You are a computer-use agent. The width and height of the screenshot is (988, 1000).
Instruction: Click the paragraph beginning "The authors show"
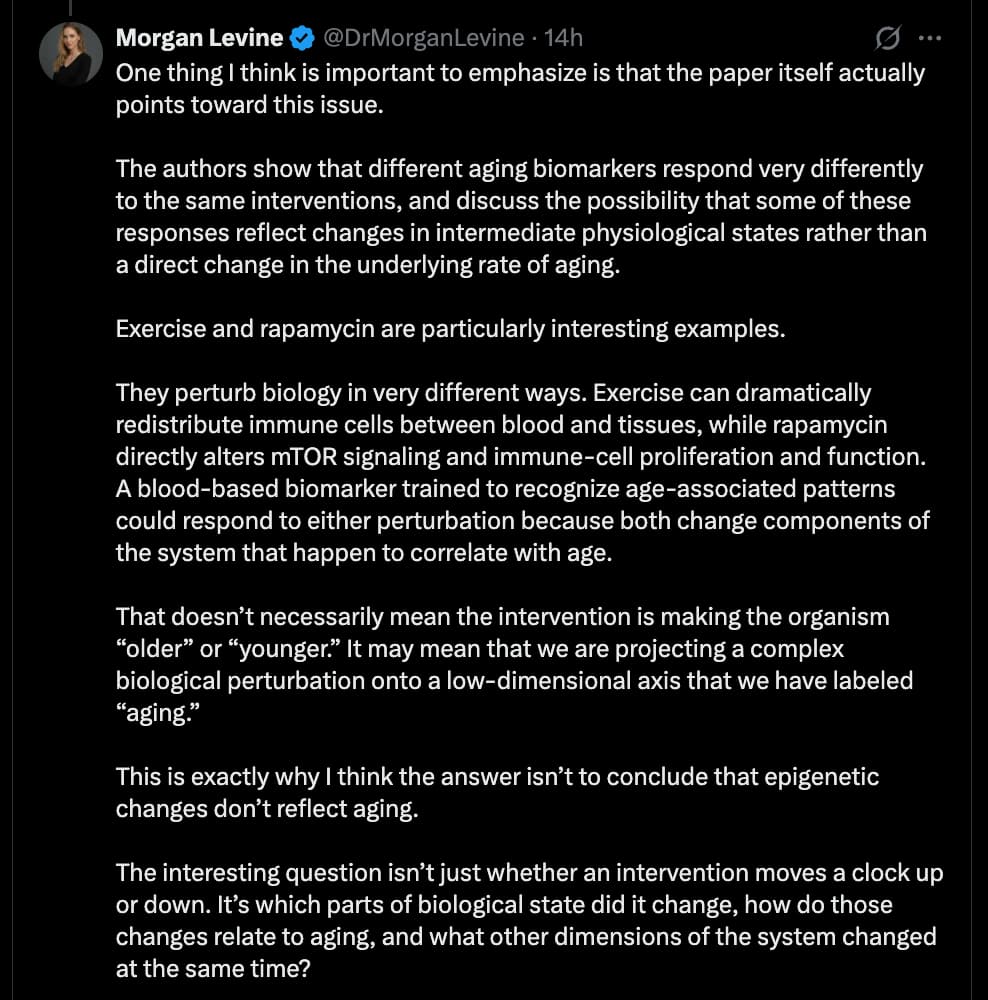click(x=521, y=217)
